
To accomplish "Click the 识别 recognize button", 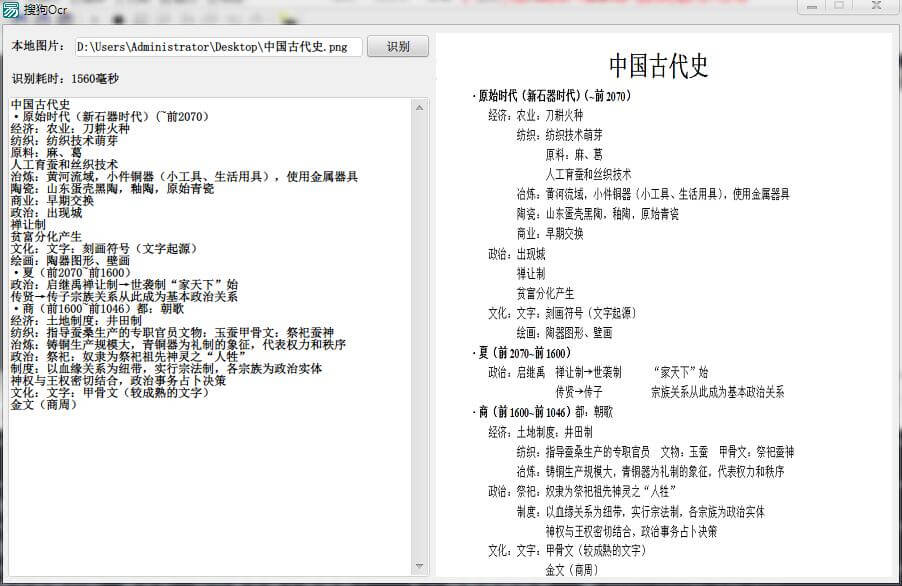I will tap(397, 47).
